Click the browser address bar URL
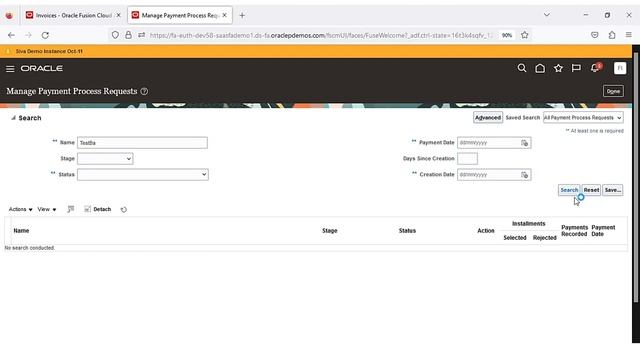The image size is (640, 360). [x=321, y=35]
